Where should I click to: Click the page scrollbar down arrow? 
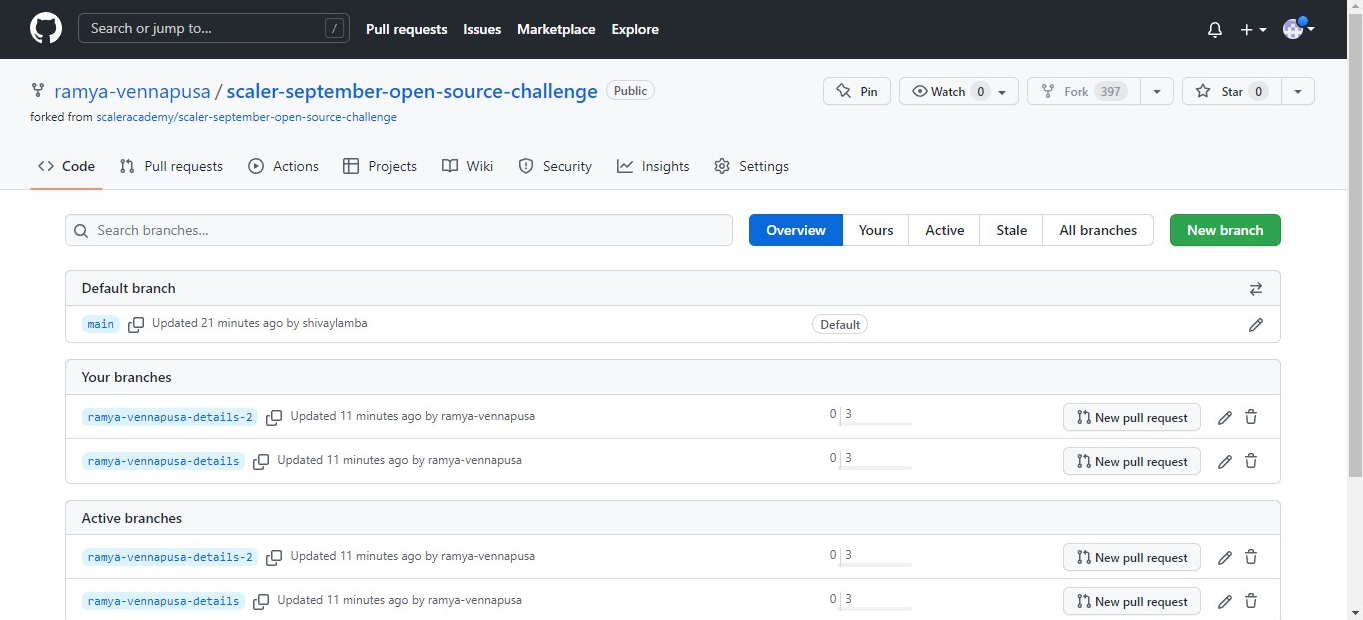[x=1355, y=612]
